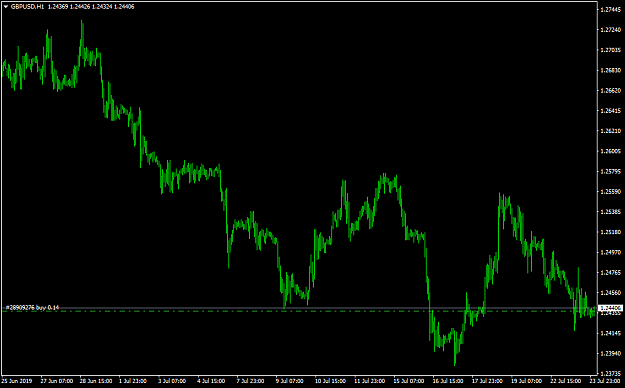Click the 9 Jul 07:00 time label
The height and width of the screenshot is (388, 625).
(x=289, y=381)
